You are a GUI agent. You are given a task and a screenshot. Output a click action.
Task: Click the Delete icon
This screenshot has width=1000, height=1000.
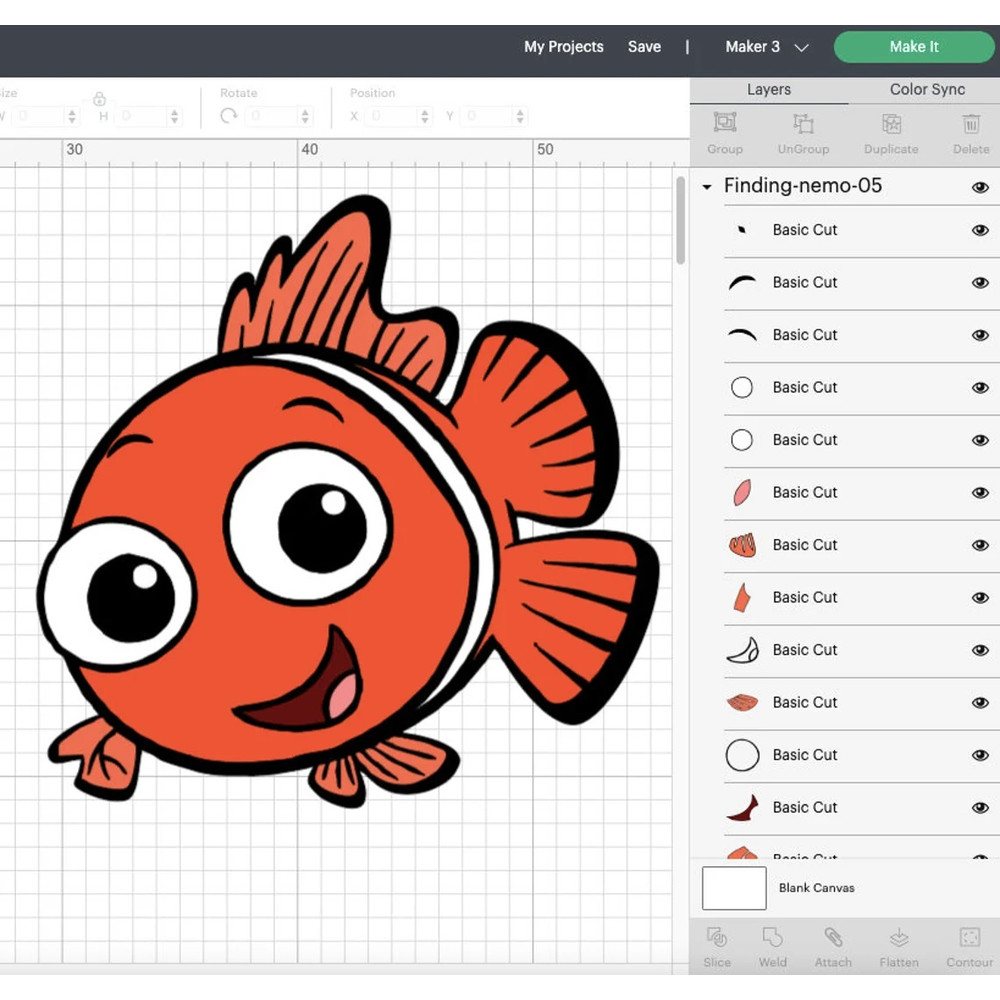[x=969, y=133]
